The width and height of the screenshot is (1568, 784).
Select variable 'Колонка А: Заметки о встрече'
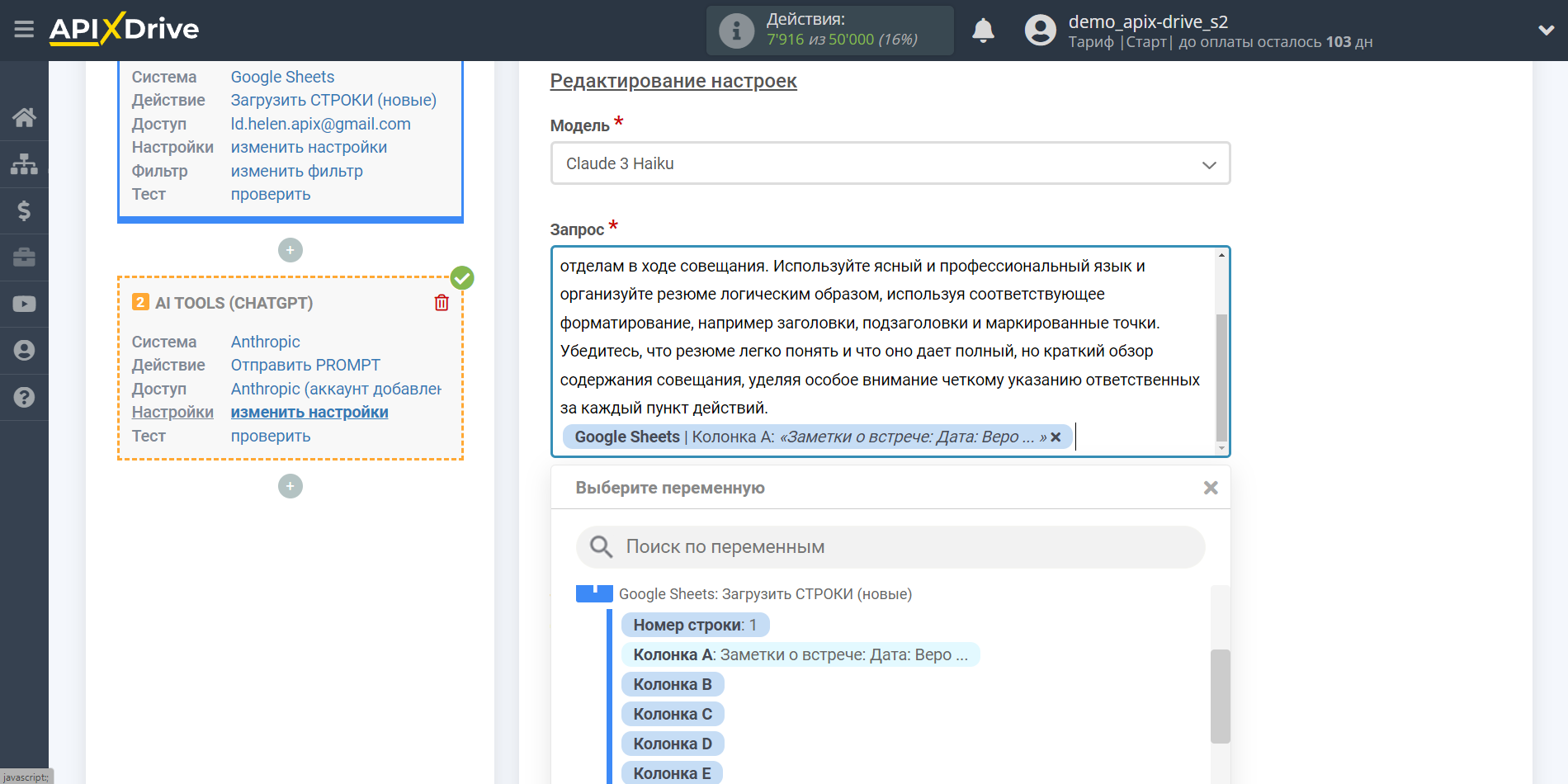click(x=801, y=654)
